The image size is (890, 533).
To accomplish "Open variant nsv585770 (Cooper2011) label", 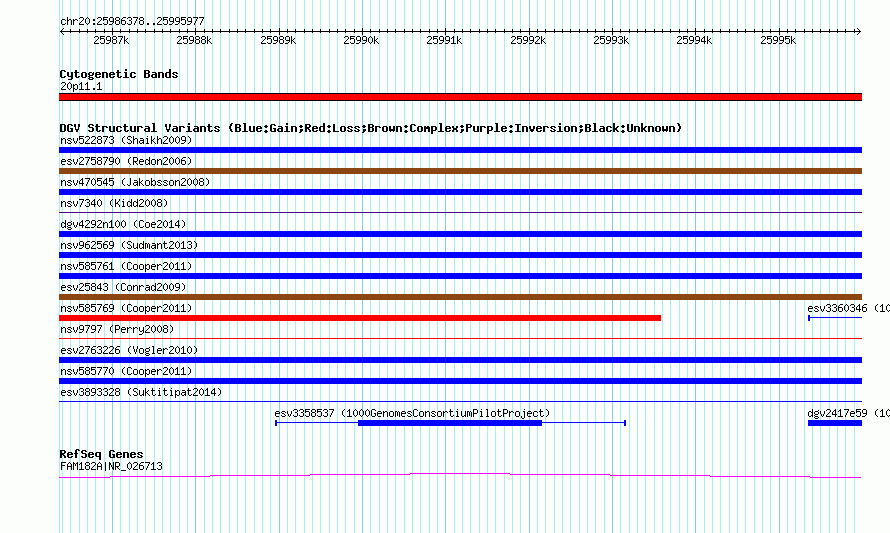I will pos(126,371).
